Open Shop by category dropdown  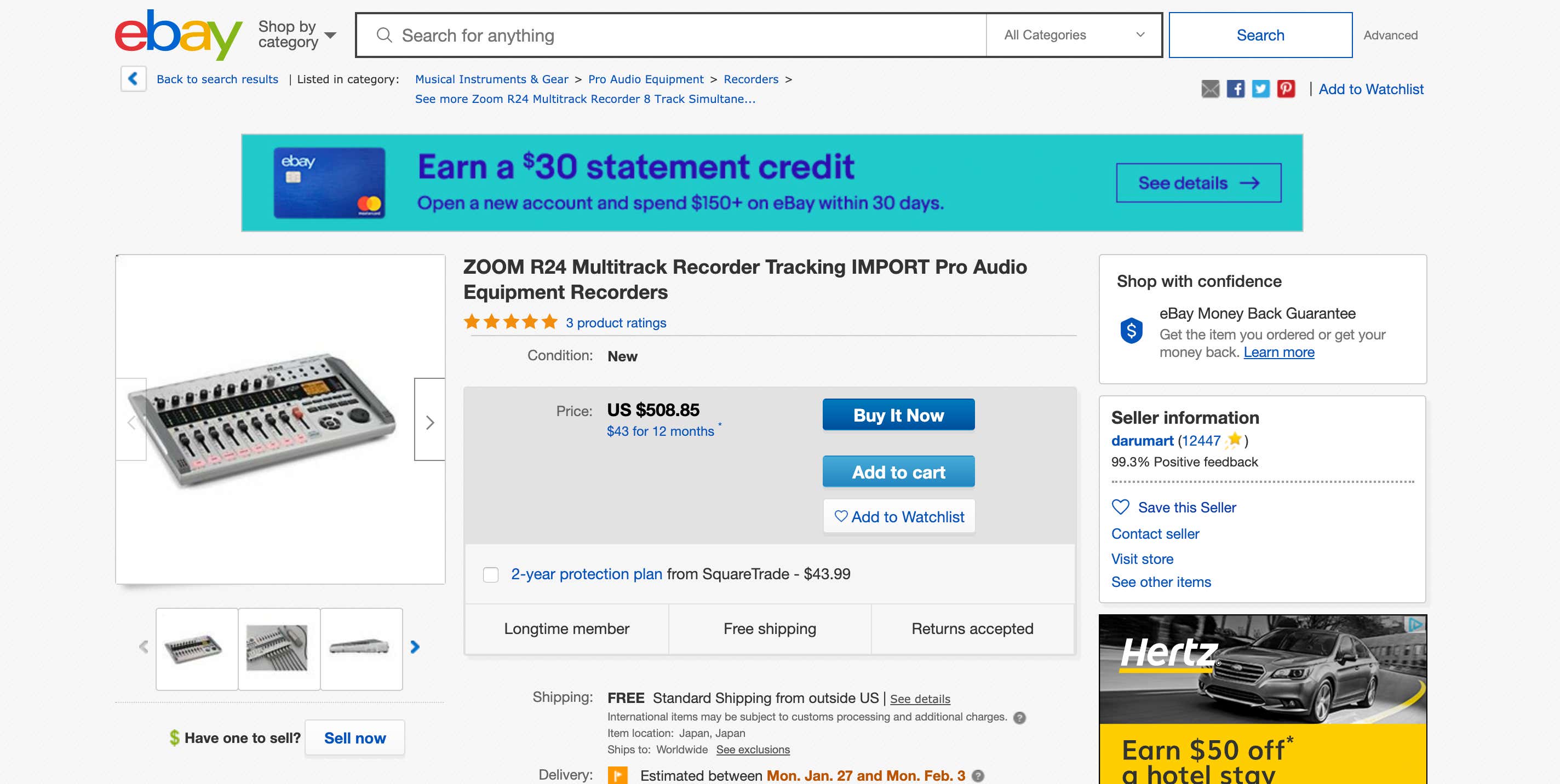point(297,34)
